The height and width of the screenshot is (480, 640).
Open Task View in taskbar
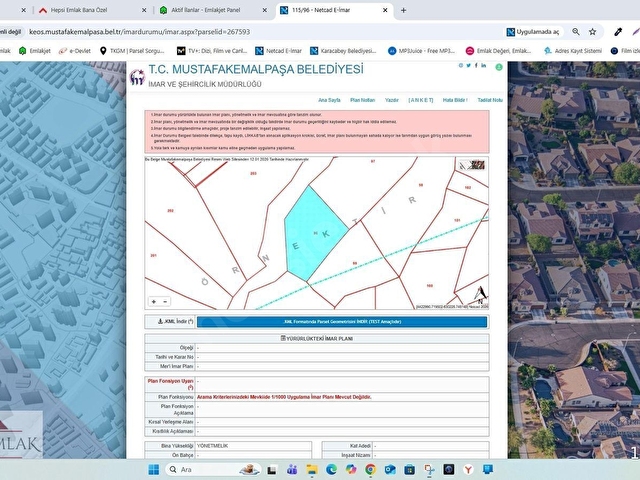click(272, 469)
